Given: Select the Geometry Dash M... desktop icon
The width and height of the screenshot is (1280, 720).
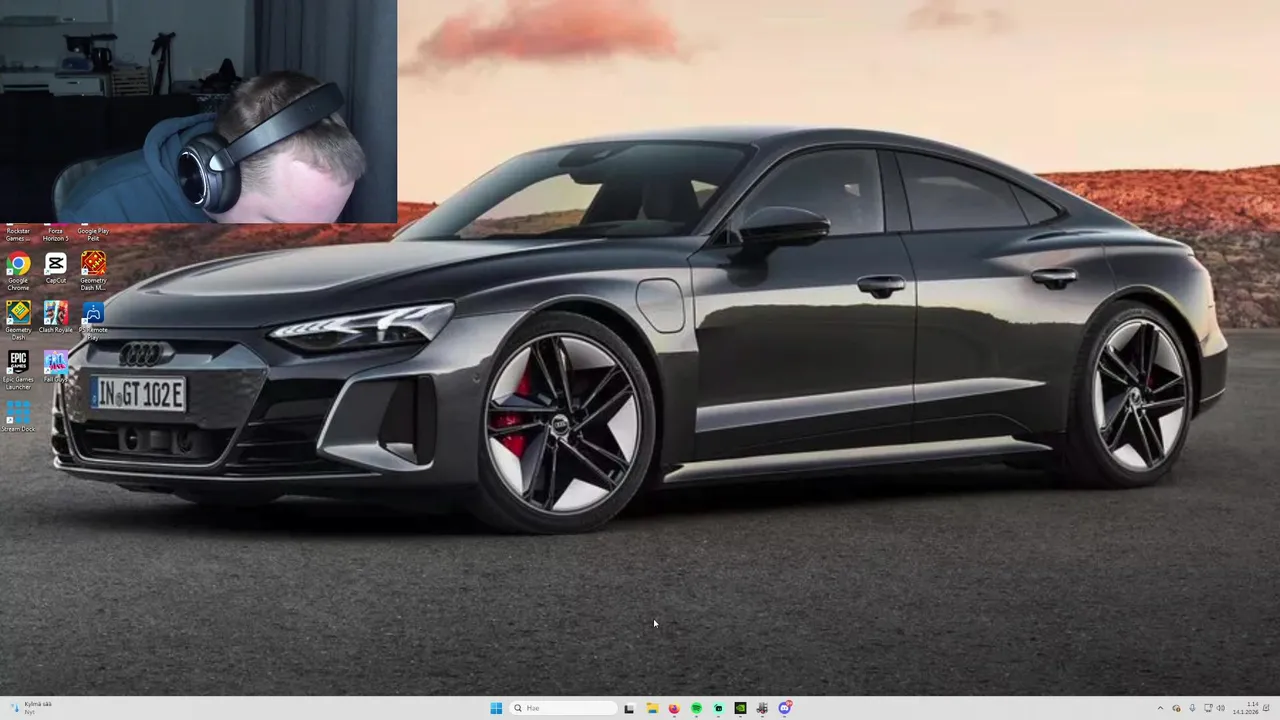Looking at the screenshot, I should click(93, 270).
